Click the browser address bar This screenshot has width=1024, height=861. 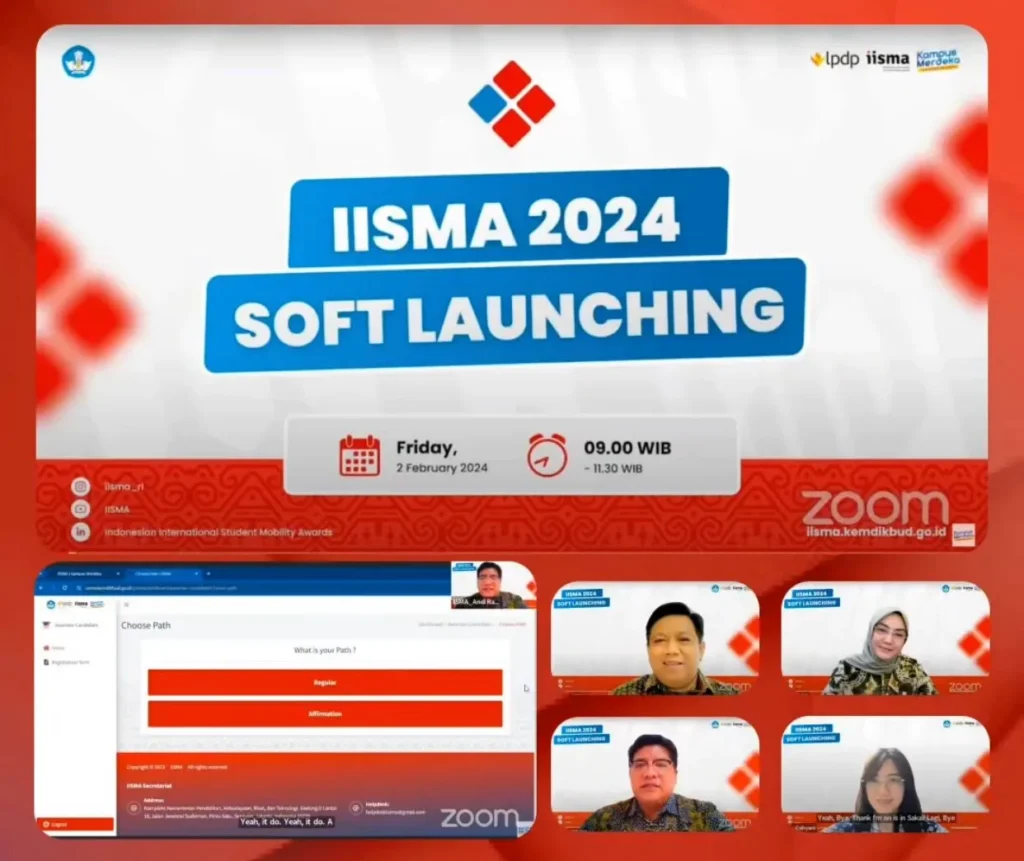(261, 588)
